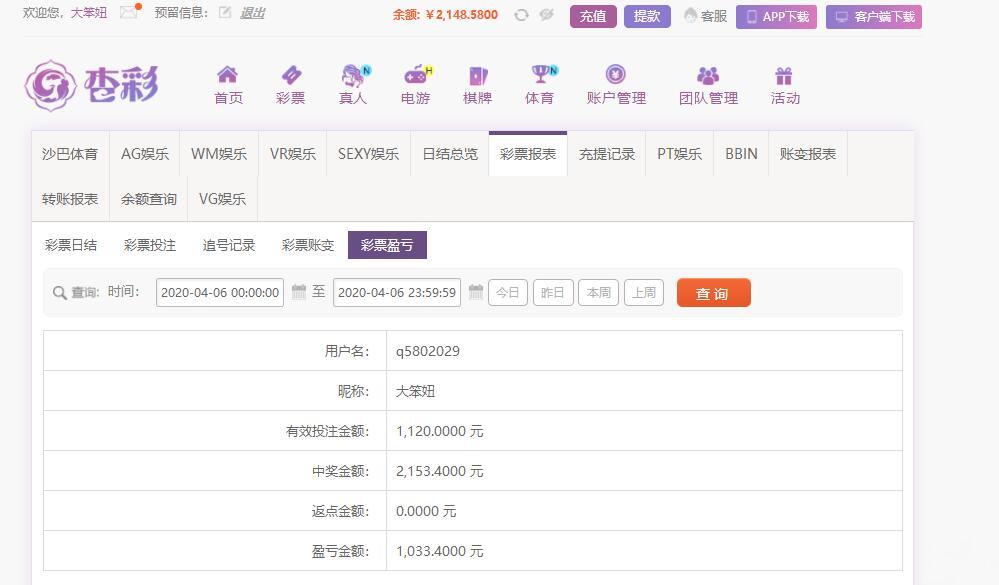Switch to VR娱乐 tab
999x585 pixels.
[x=292, y=154]
